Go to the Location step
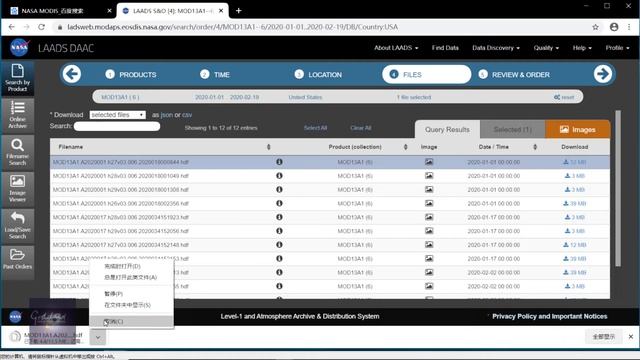Viewport: 640px width, 360px height. (318, 75)
